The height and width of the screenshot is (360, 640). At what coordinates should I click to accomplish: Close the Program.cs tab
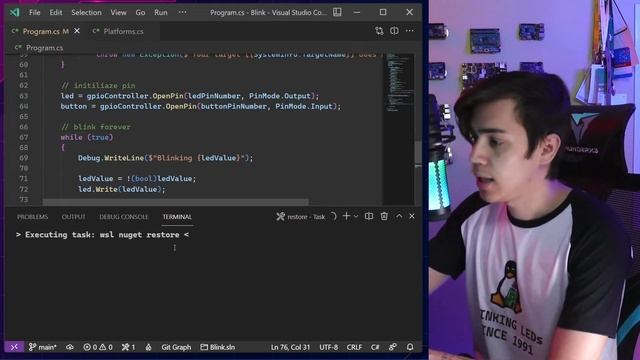tap(77, 31)
